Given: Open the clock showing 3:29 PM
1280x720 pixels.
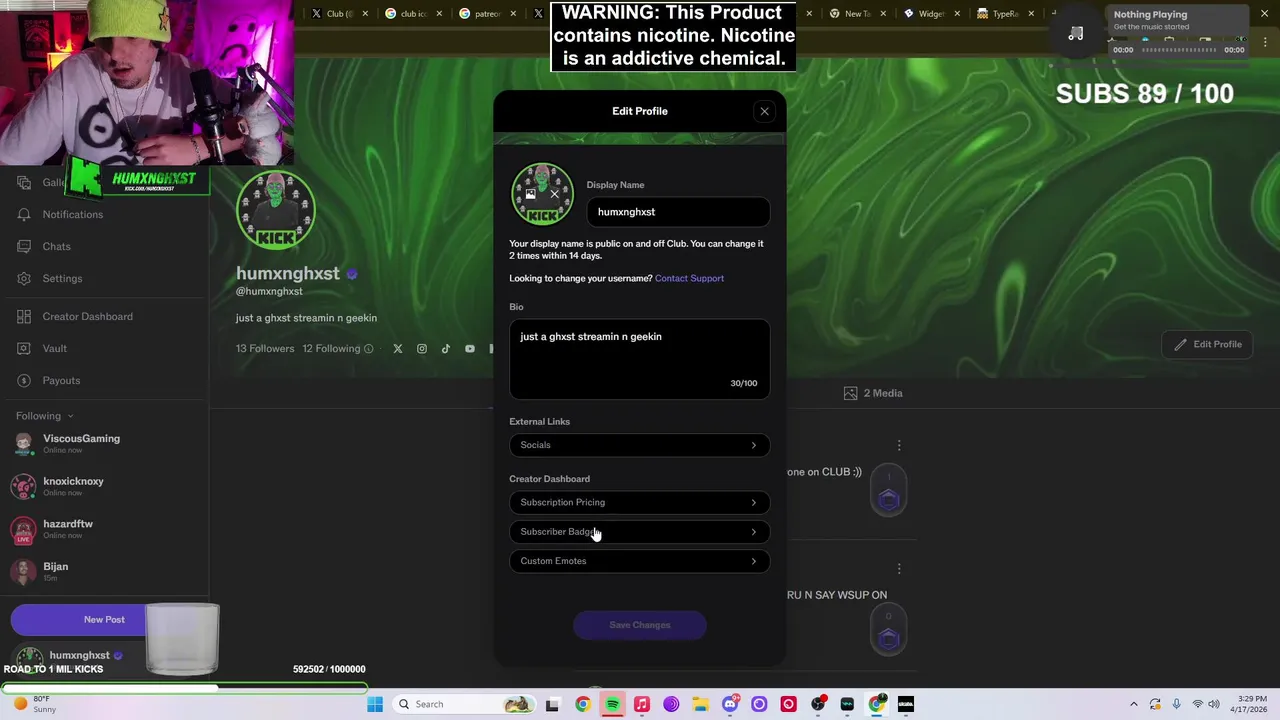Looking at the screenshot, I should [1250, 704].
